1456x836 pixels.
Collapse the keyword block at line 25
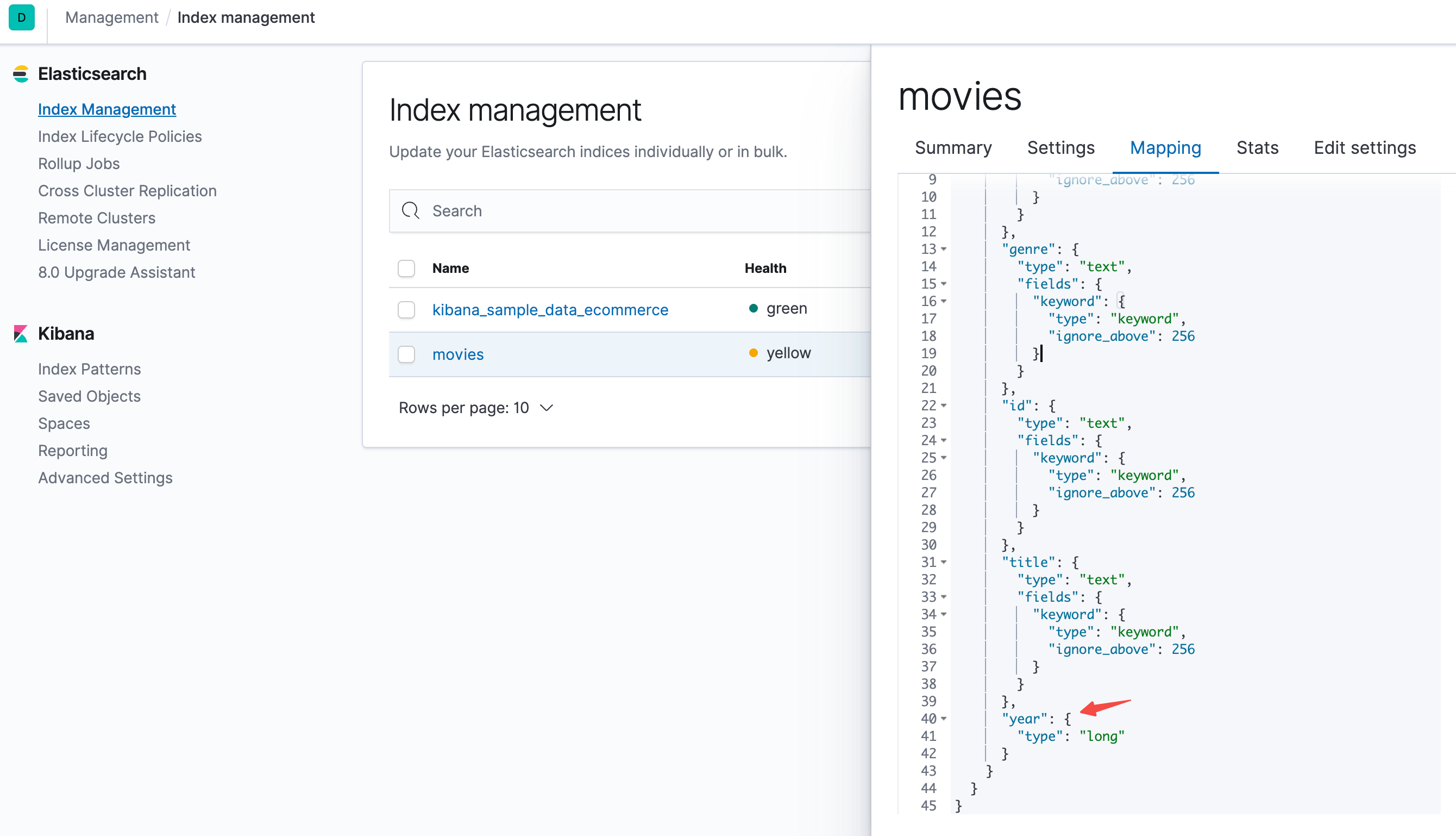click(x=944, y=458)
